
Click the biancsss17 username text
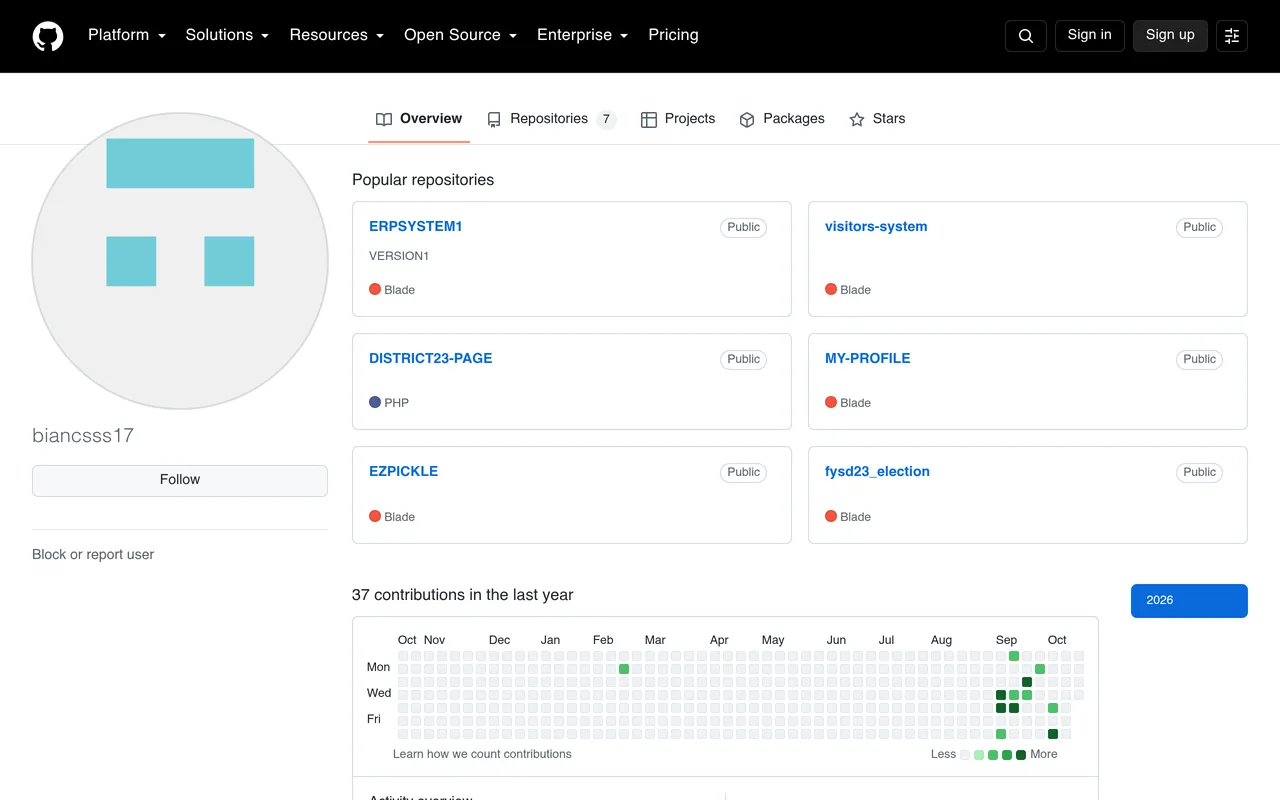click(83, 436)
